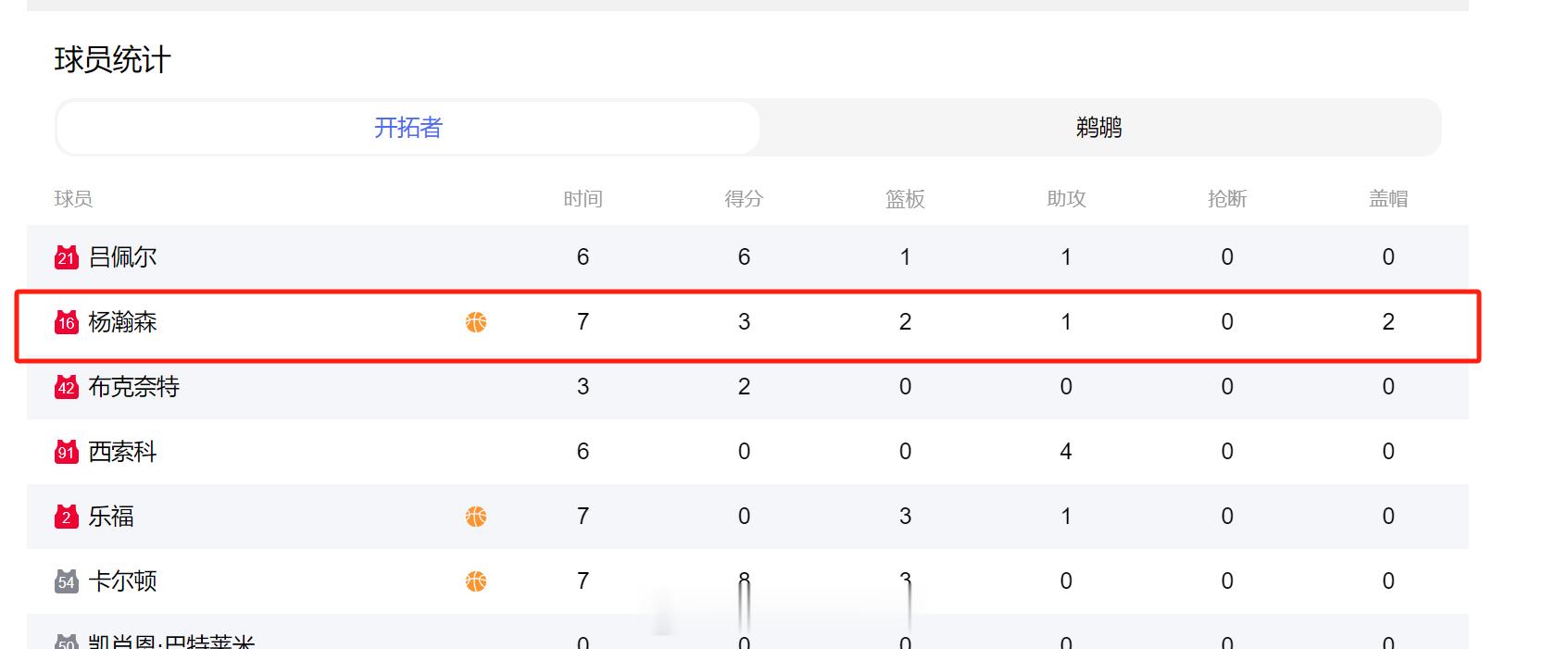
Task: Click the 助攻 column header
Action: tap(1066, 199)
